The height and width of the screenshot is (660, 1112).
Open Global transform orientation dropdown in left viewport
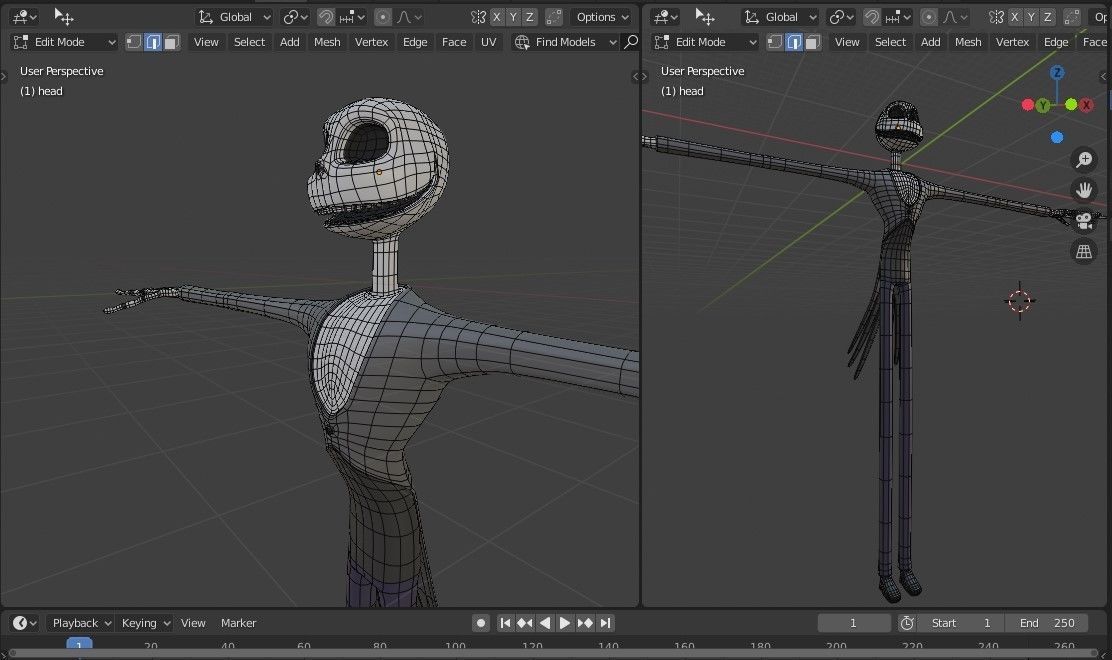pos(234,17)
